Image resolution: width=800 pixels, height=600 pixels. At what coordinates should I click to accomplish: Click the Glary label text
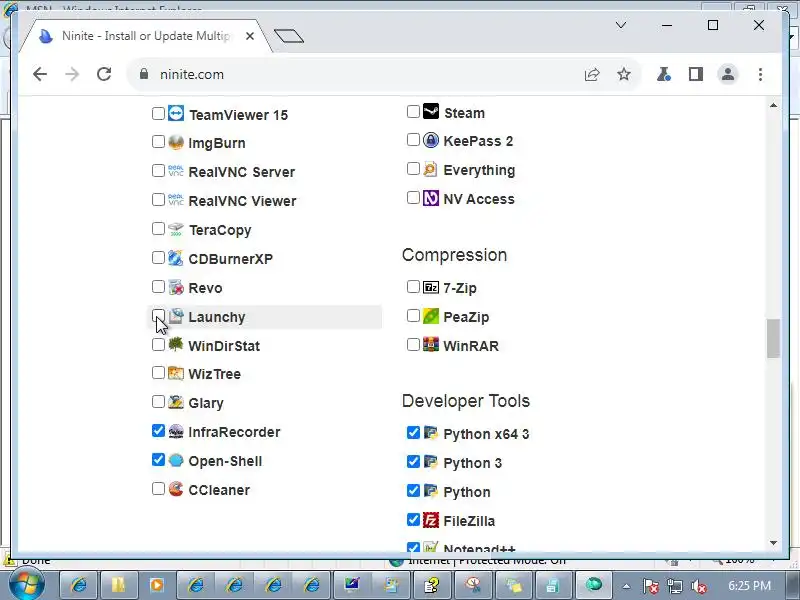[206, 403]
